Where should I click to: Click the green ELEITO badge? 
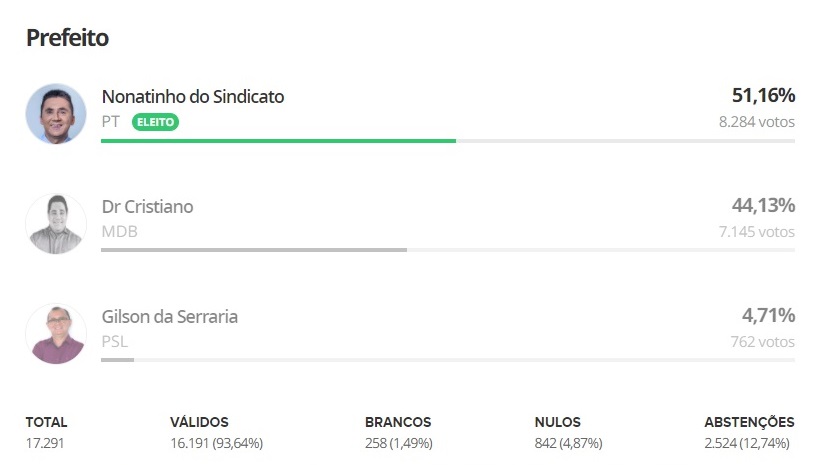pyautogui.click(x=156, y=122)
